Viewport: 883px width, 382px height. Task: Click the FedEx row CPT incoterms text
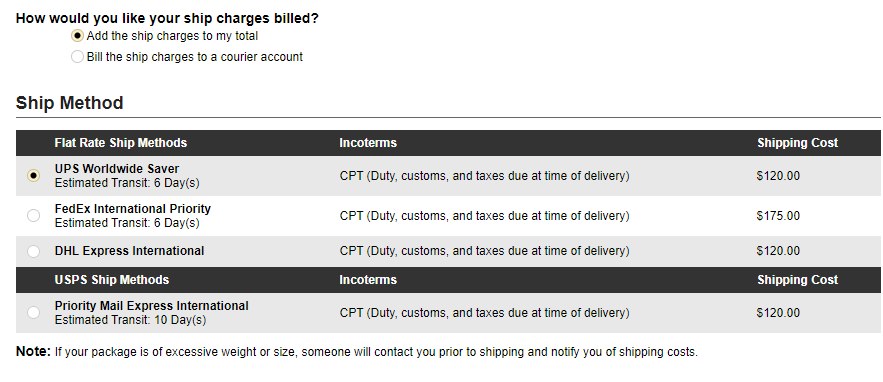485,216
